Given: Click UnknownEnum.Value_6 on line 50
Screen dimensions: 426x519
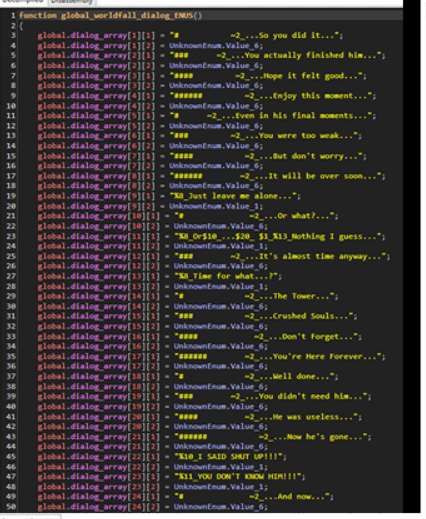Looking at the screenshot, I should click(x=218, y=507).
